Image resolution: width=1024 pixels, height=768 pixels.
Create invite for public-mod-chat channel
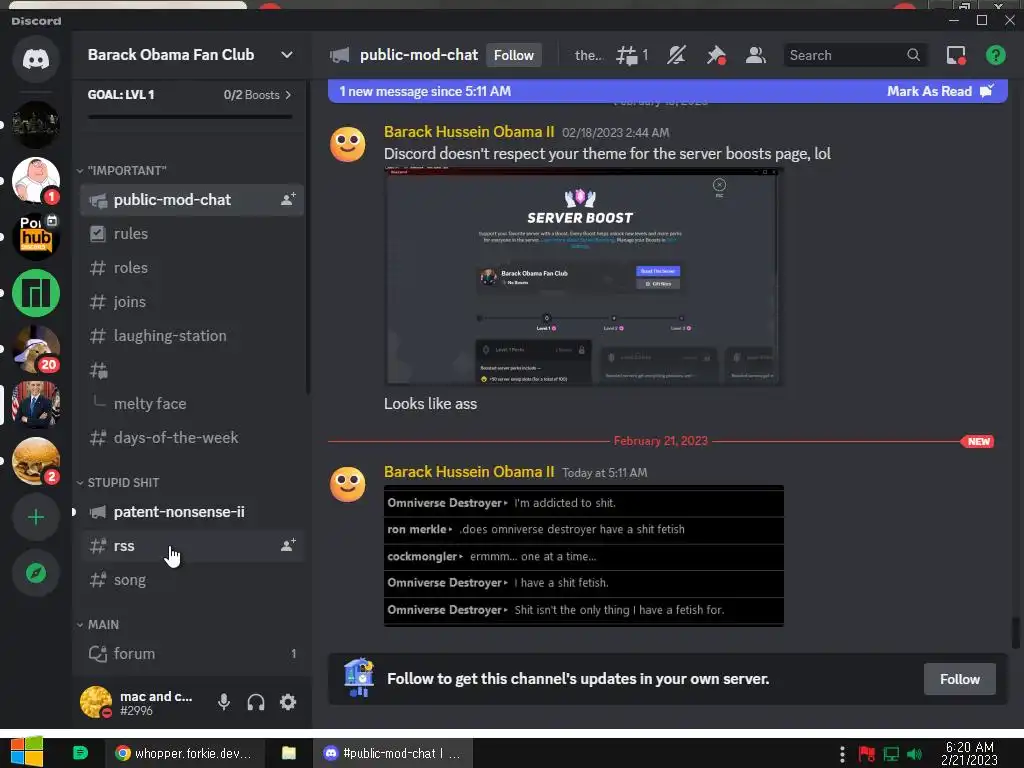point(288,200)
